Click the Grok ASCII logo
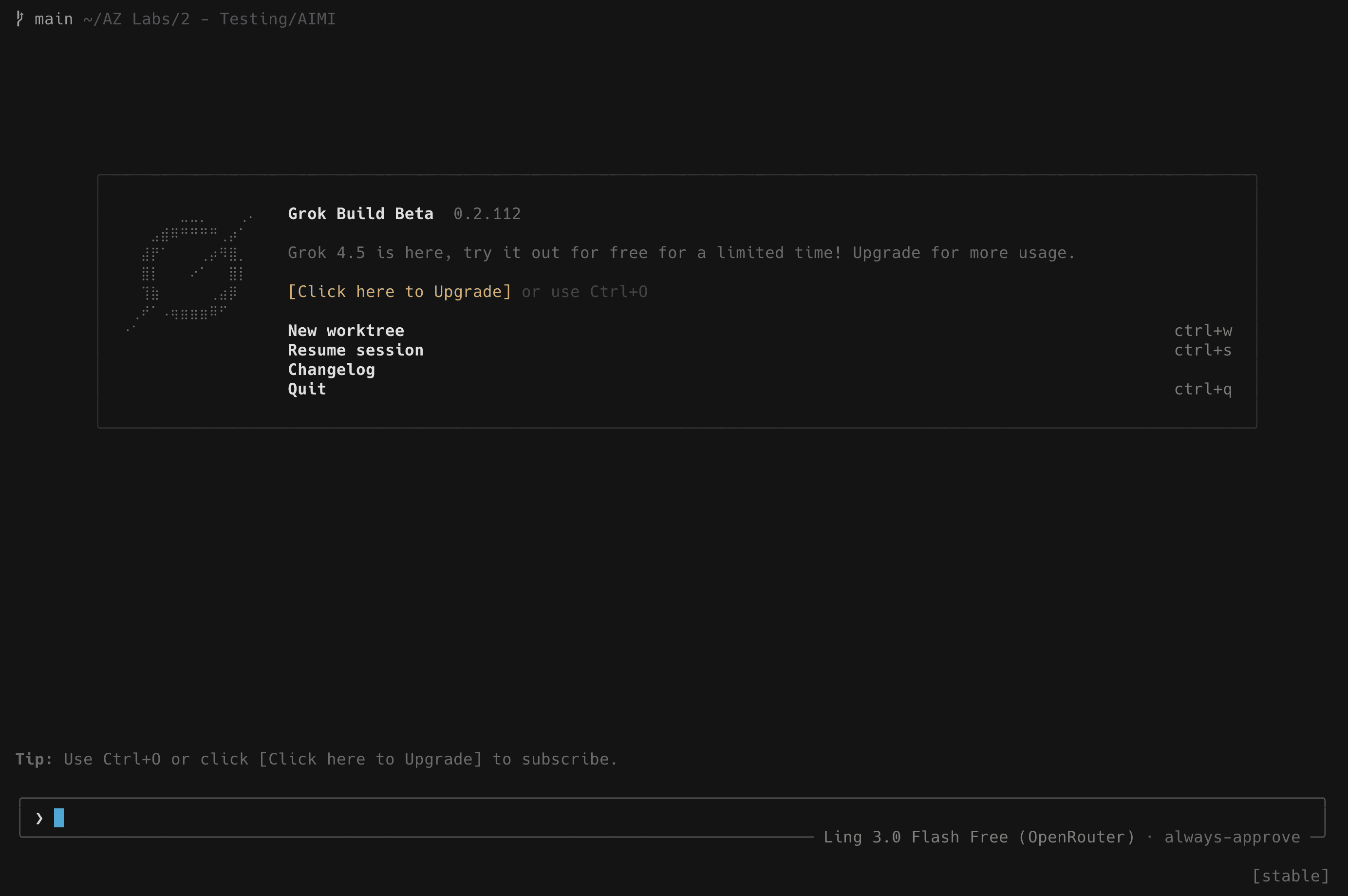Image resolution: width=1348 pixels, height=896 pixels. tap(190, 274)
